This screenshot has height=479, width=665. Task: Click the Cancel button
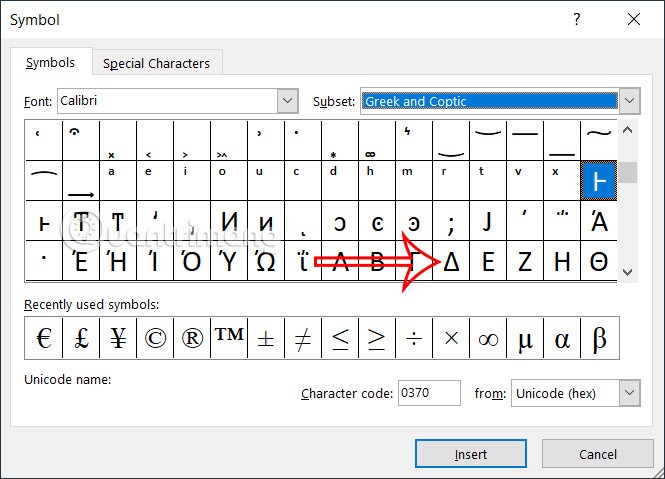pos(597,454)
